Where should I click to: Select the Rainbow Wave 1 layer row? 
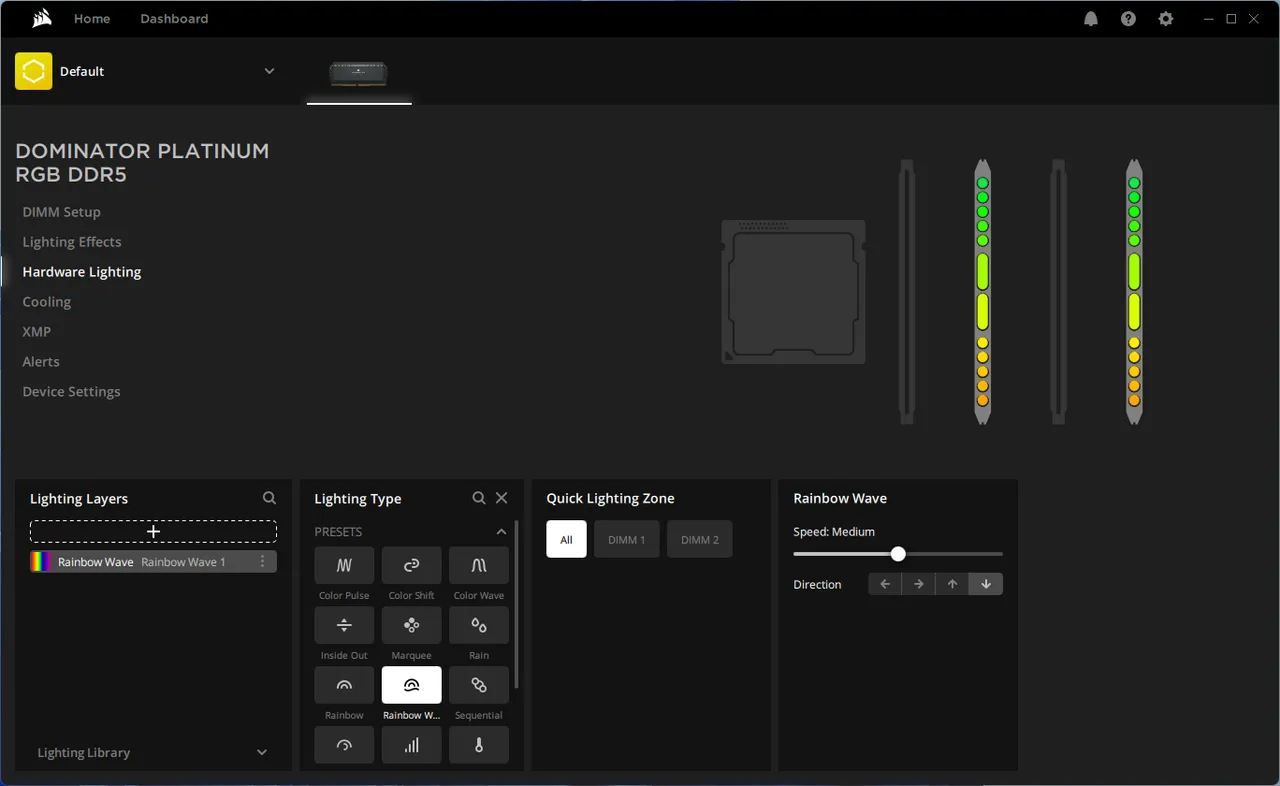coord(153,562)
